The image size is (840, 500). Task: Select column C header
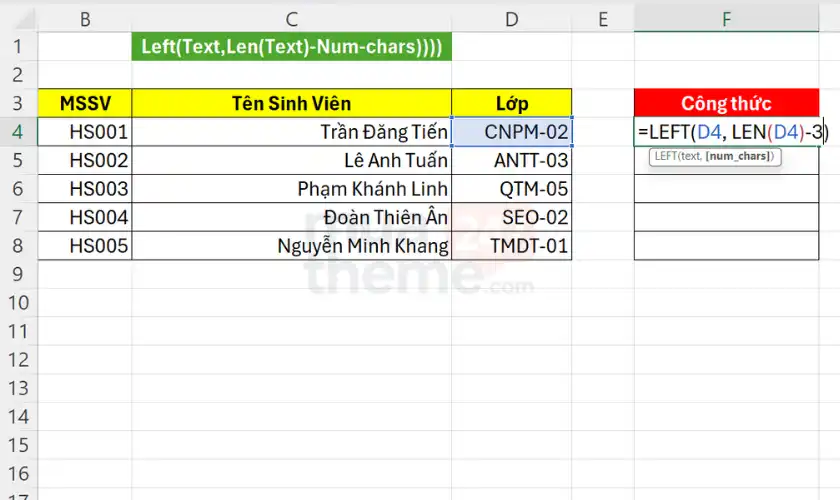tap(291, 19)
